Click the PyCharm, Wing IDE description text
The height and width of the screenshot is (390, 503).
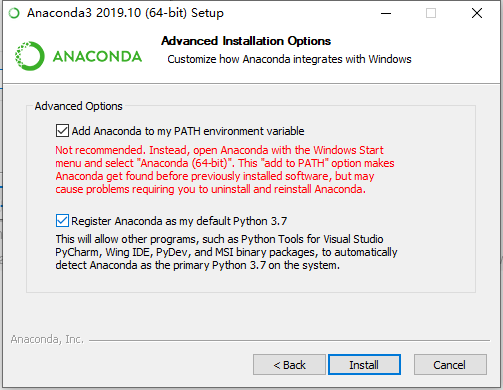click(226, 252)
